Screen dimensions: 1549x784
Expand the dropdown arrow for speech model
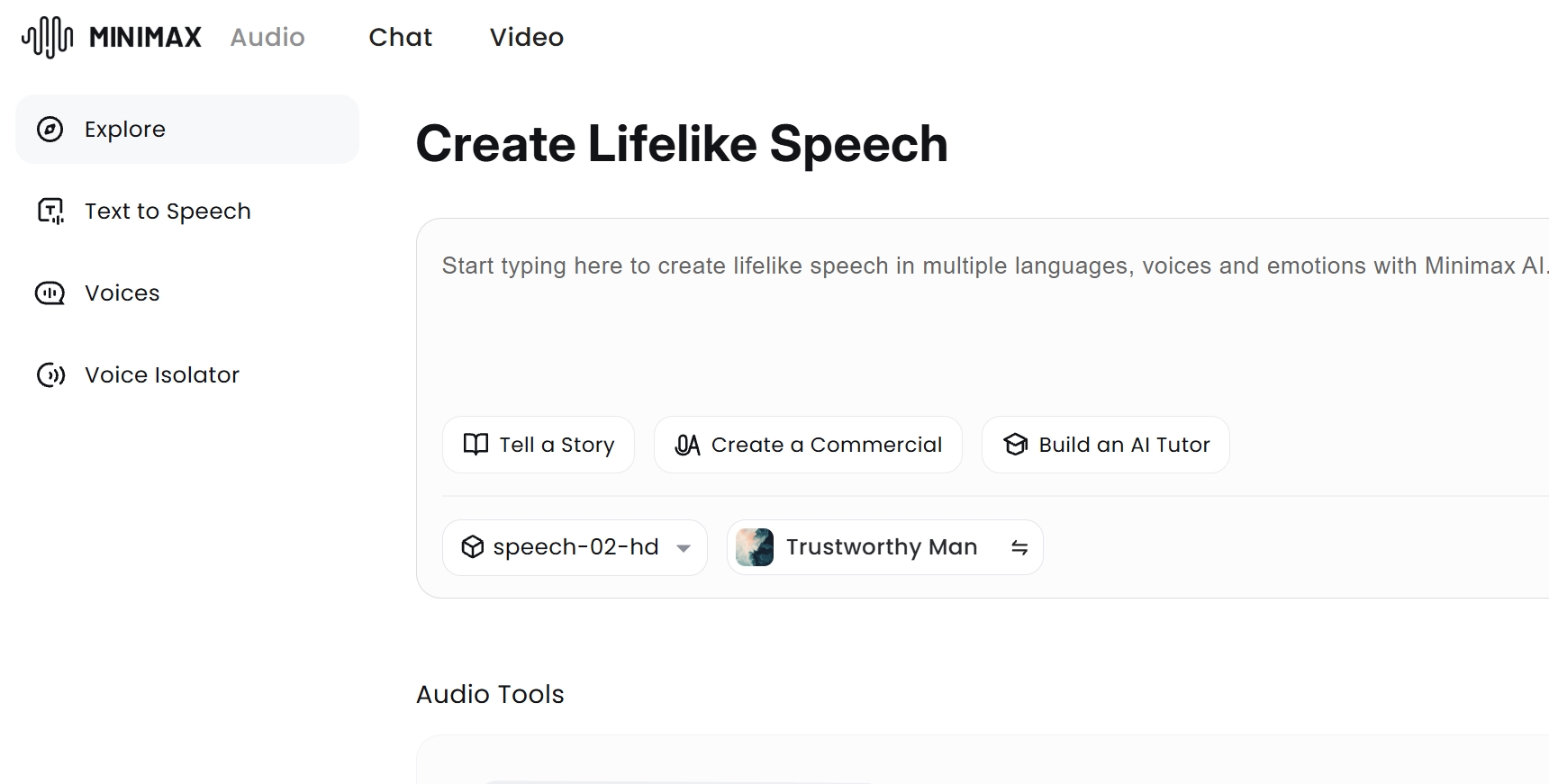coord(684,548)
